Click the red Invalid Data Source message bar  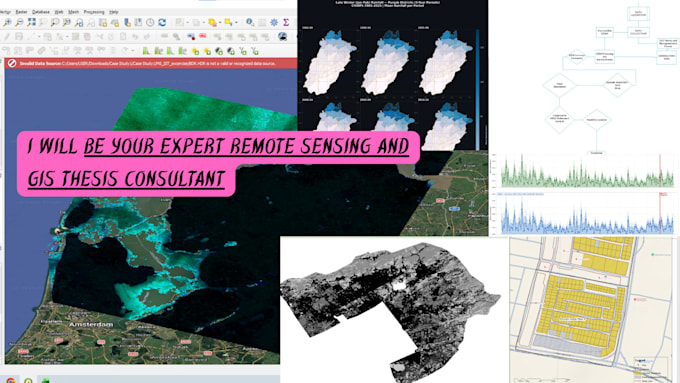(151, 63)
